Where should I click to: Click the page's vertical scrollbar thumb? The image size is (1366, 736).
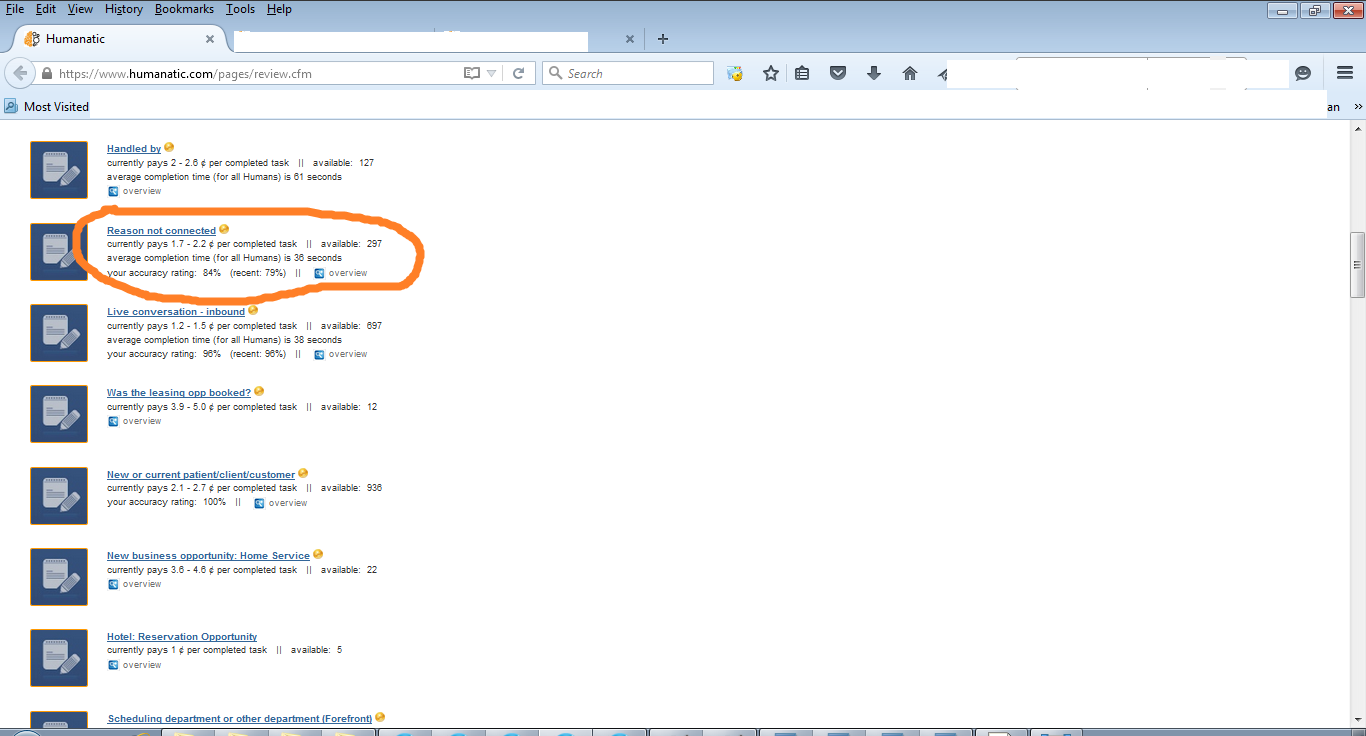[x=1357, y=265]
